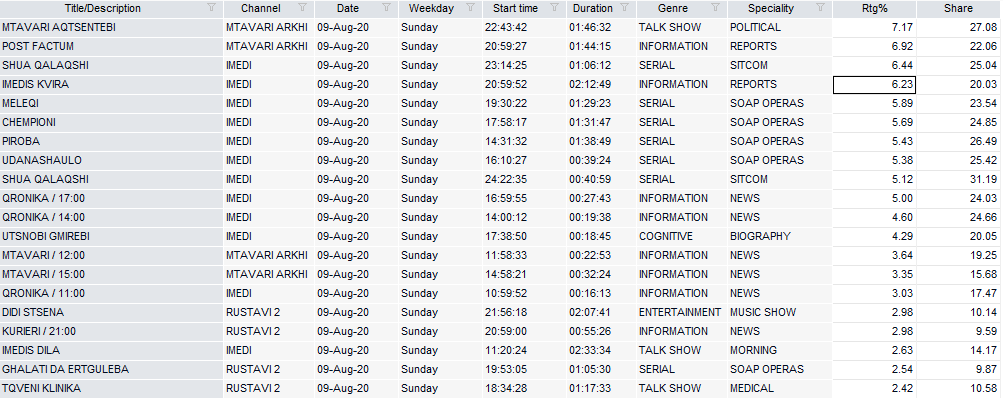This screenshot has height=398, width=1003.
Task: Click the MORNING speciality cell
Action: [x=780, y=350]
